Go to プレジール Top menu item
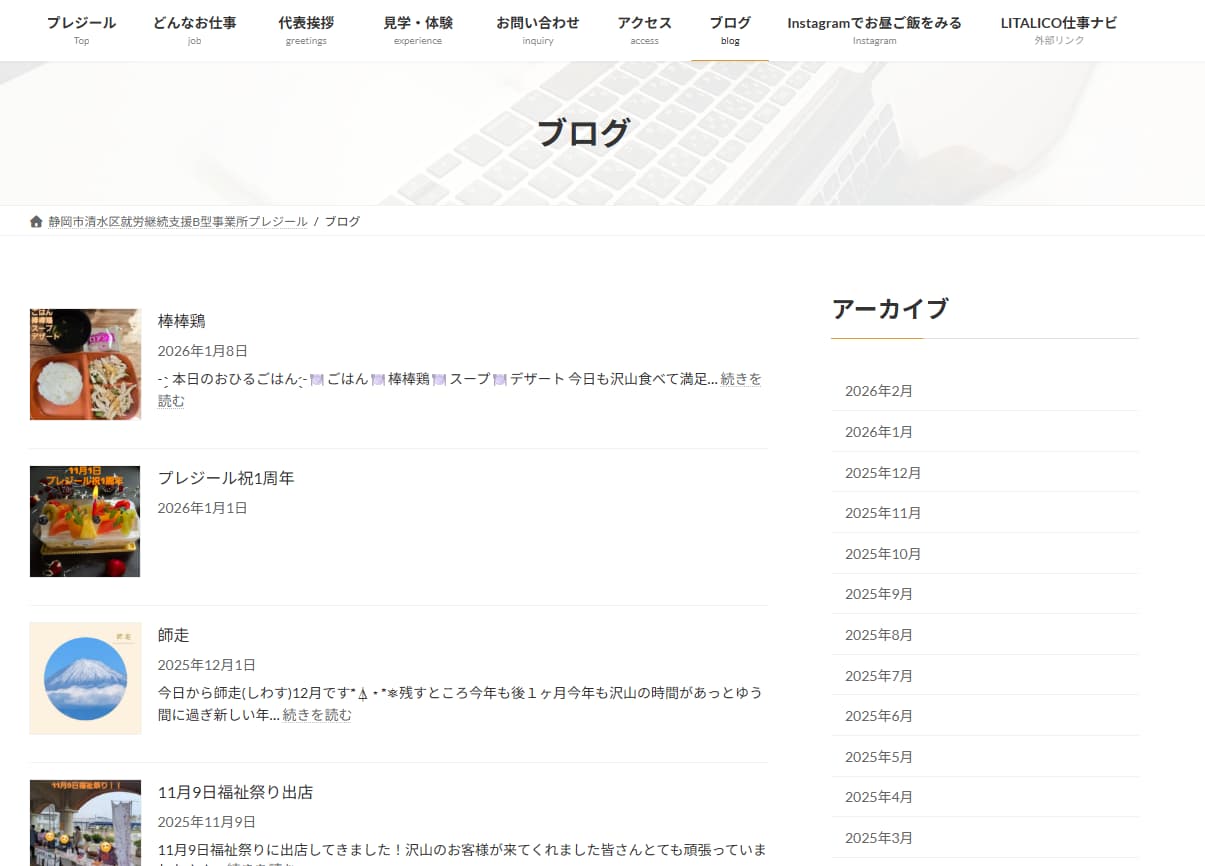Screen dimensions: 1205x866 81,30
